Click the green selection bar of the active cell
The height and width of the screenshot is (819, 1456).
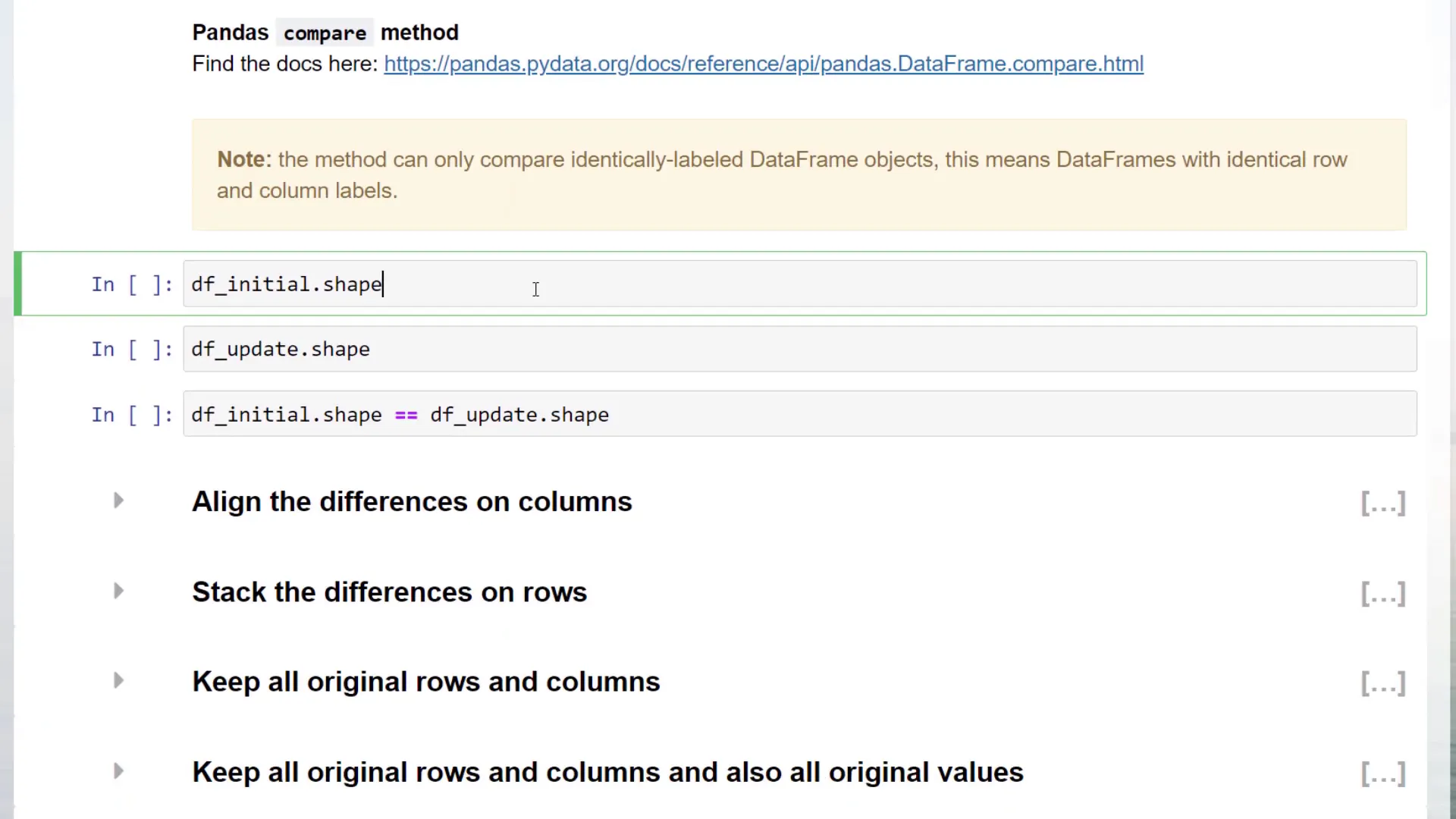[17, 284]
